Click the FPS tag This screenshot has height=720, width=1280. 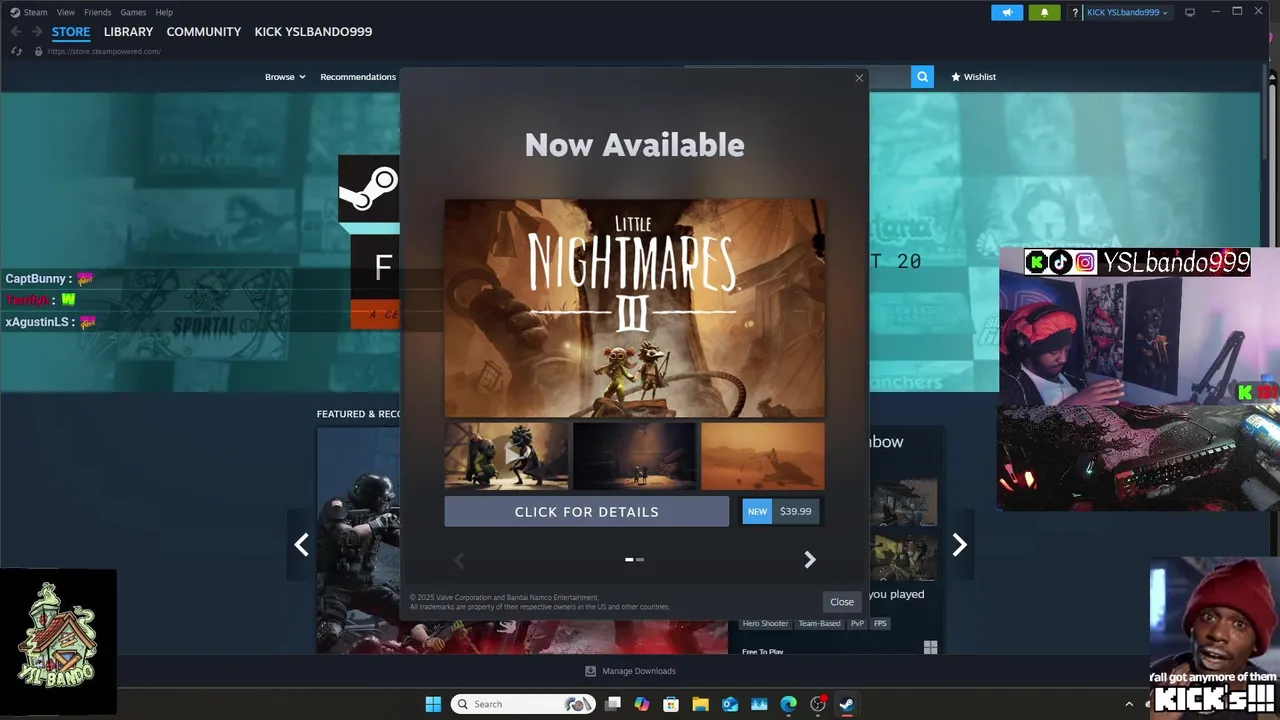pos(880,623)
